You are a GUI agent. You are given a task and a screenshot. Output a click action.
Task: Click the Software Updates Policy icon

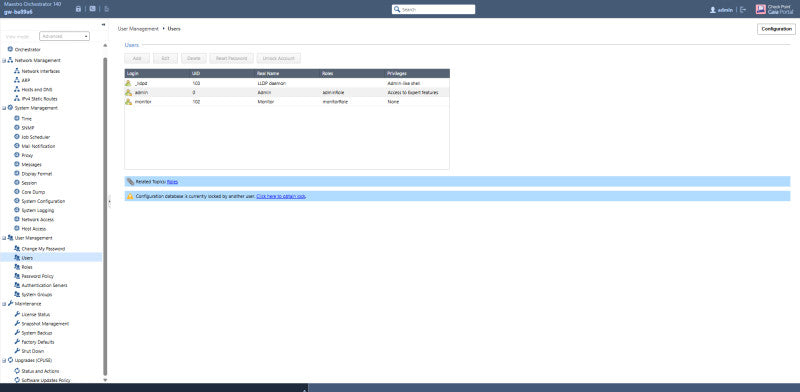click(17, 380)
